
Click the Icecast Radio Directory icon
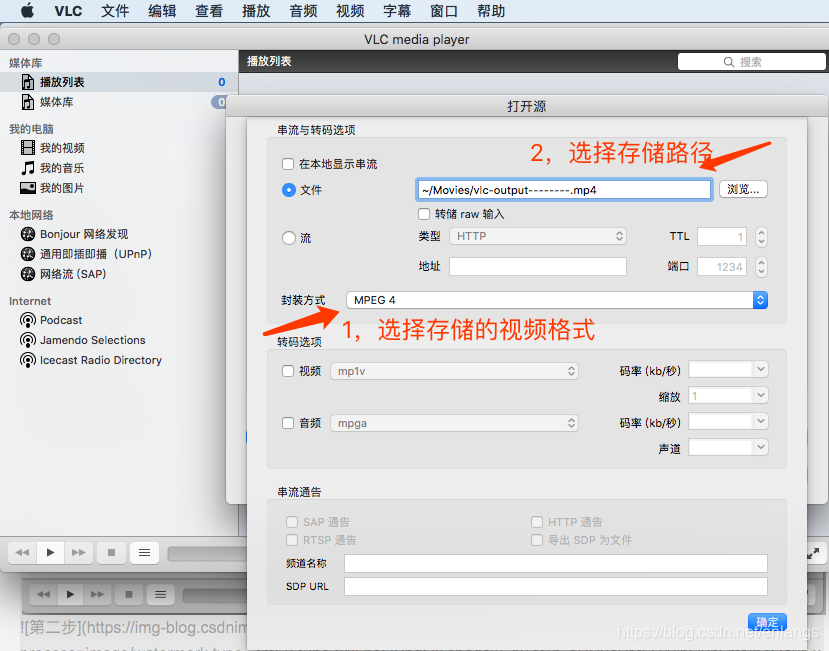27,360
